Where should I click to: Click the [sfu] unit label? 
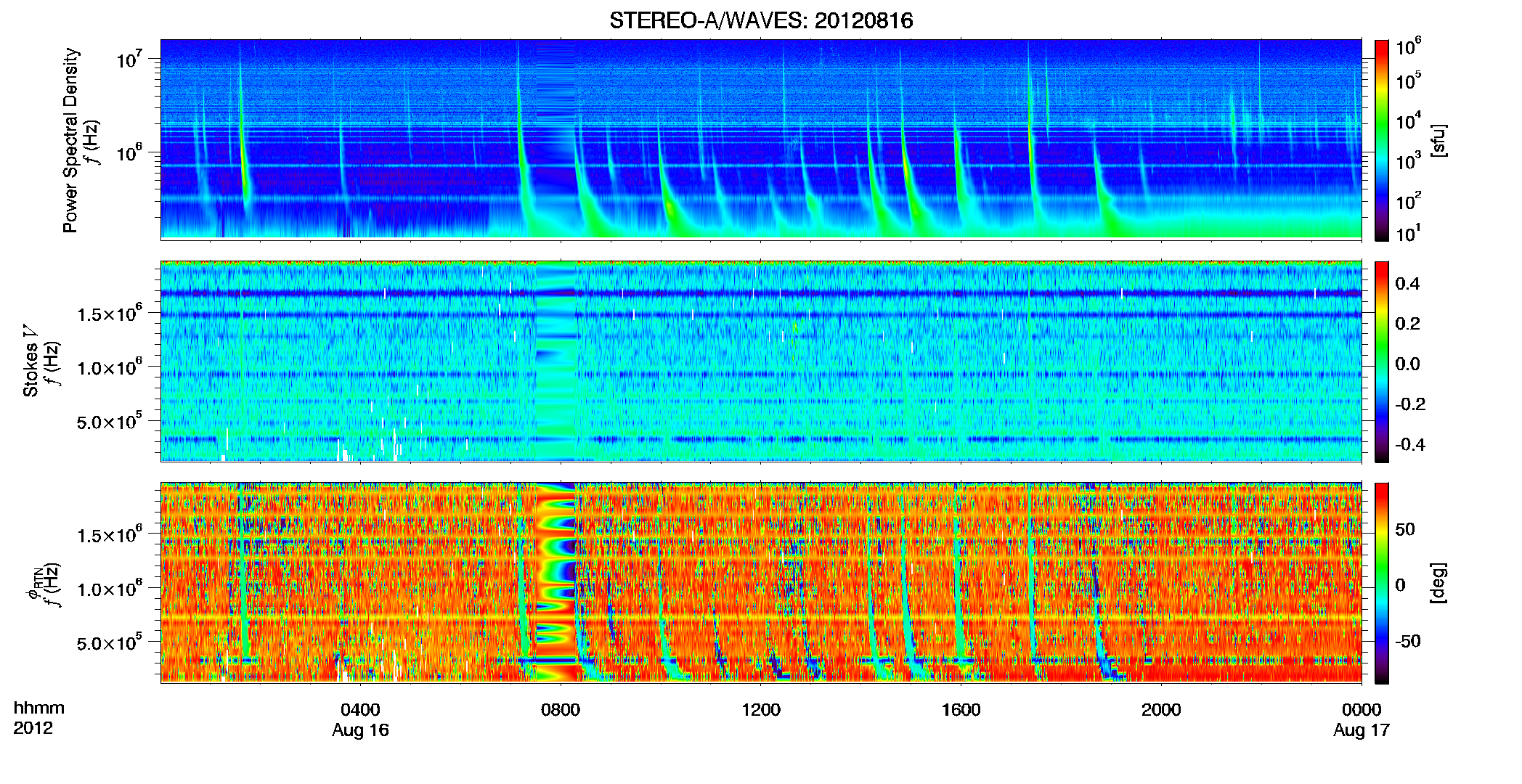pyautogui.click(x=1438, y=140)
